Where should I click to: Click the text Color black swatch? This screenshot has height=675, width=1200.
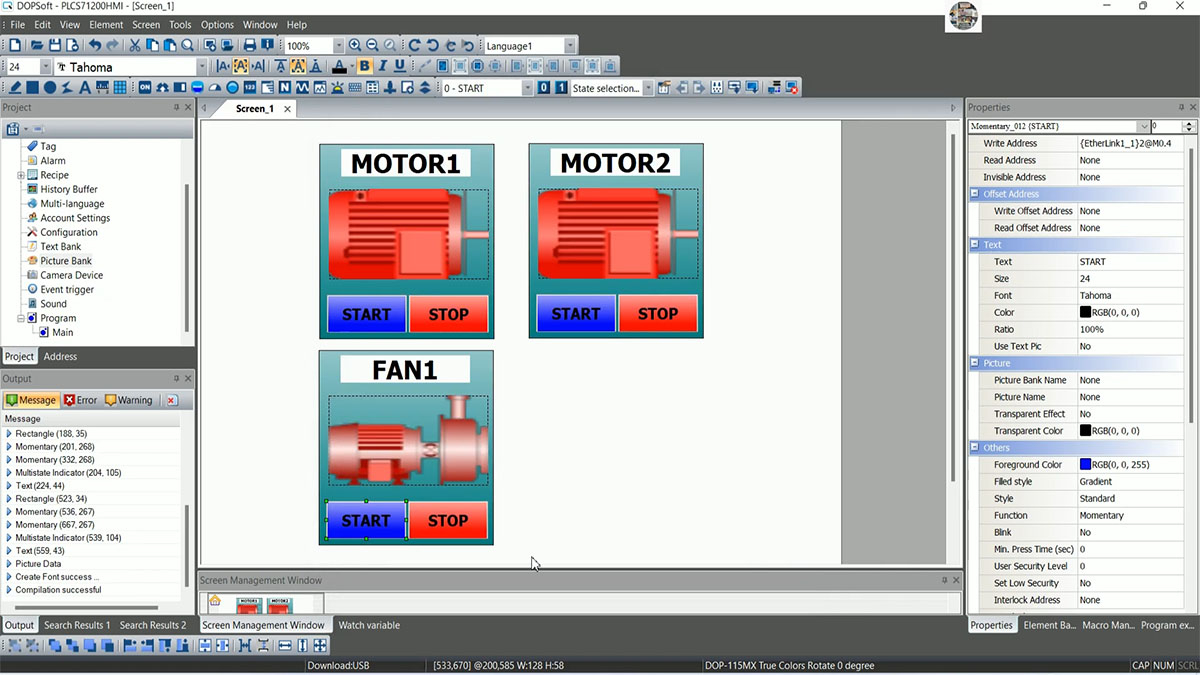point(1085,313)
